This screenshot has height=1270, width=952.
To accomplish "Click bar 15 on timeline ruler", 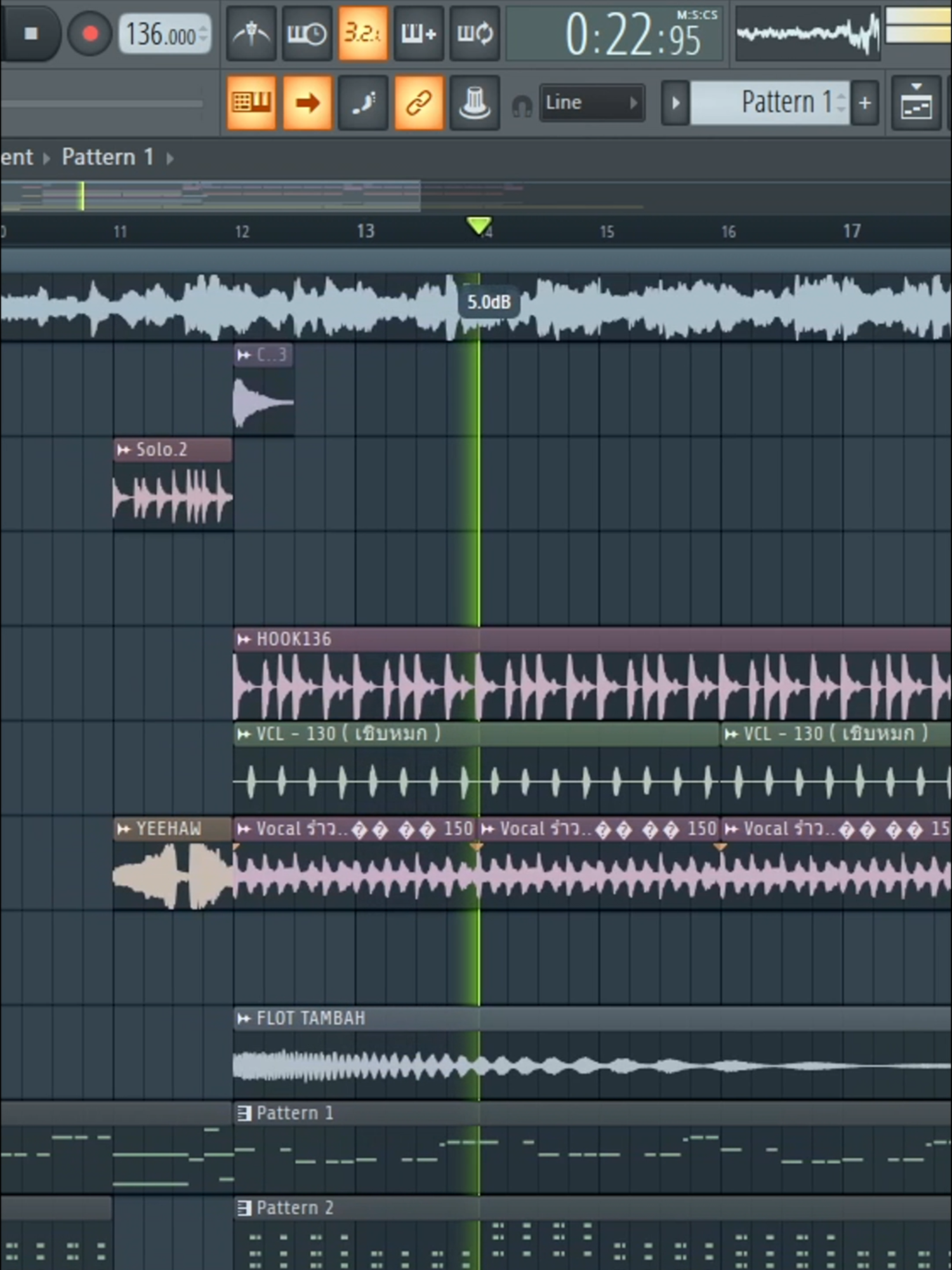I will (607, 232).
